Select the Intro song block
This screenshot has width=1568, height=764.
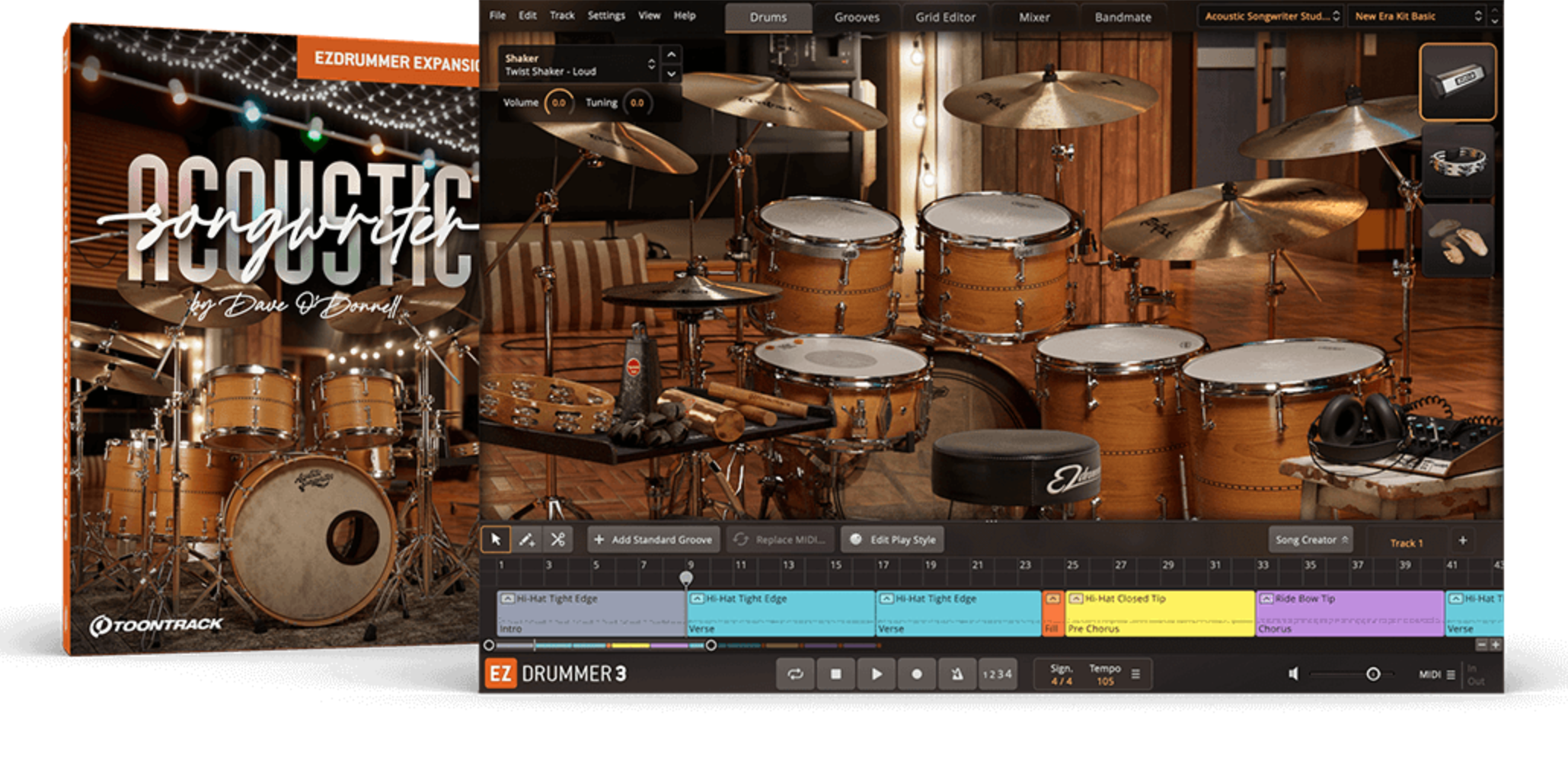tap(591, 614)
